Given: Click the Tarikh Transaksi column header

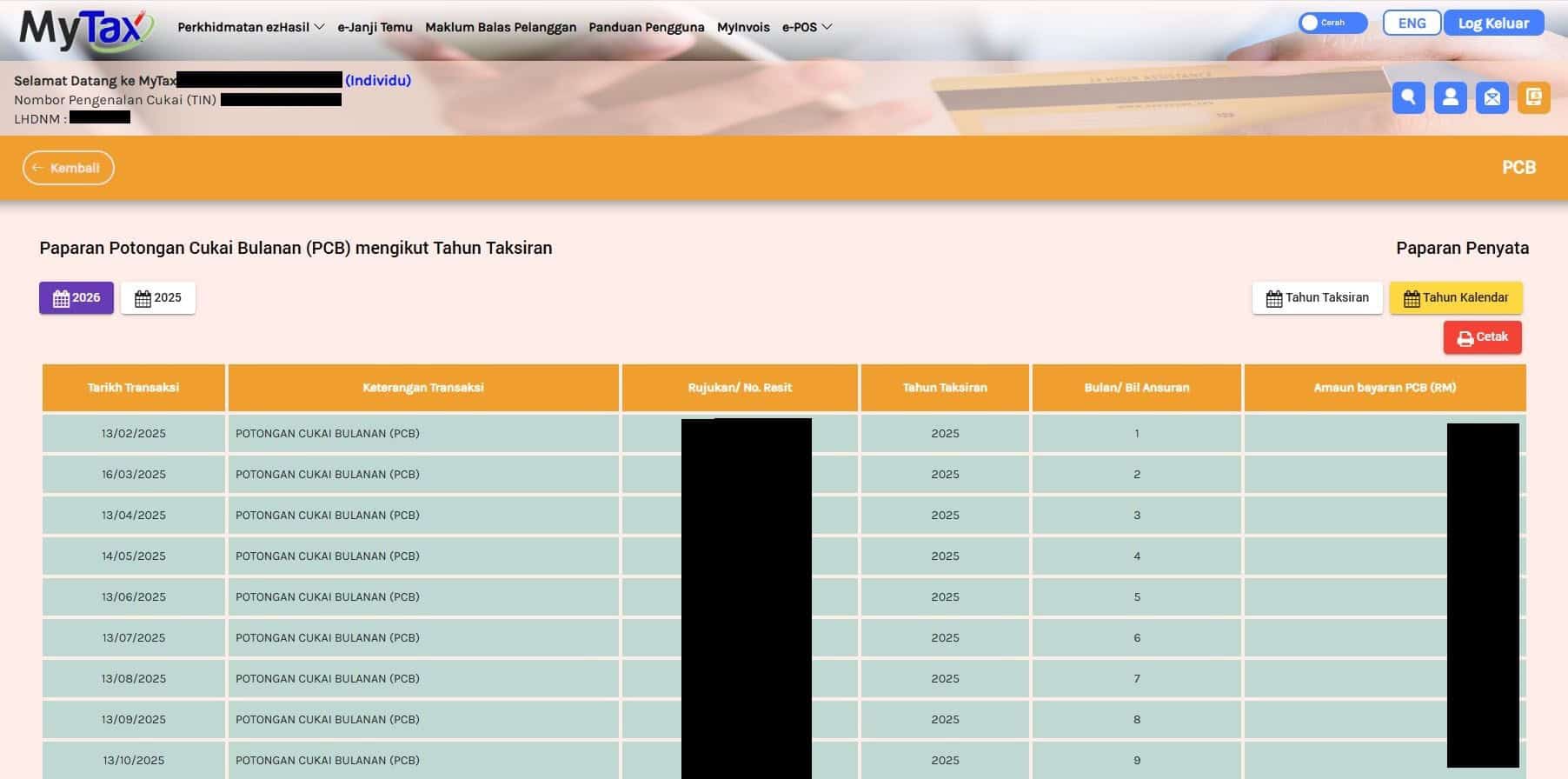Looking at the screenshot, I should pos(133,388).
